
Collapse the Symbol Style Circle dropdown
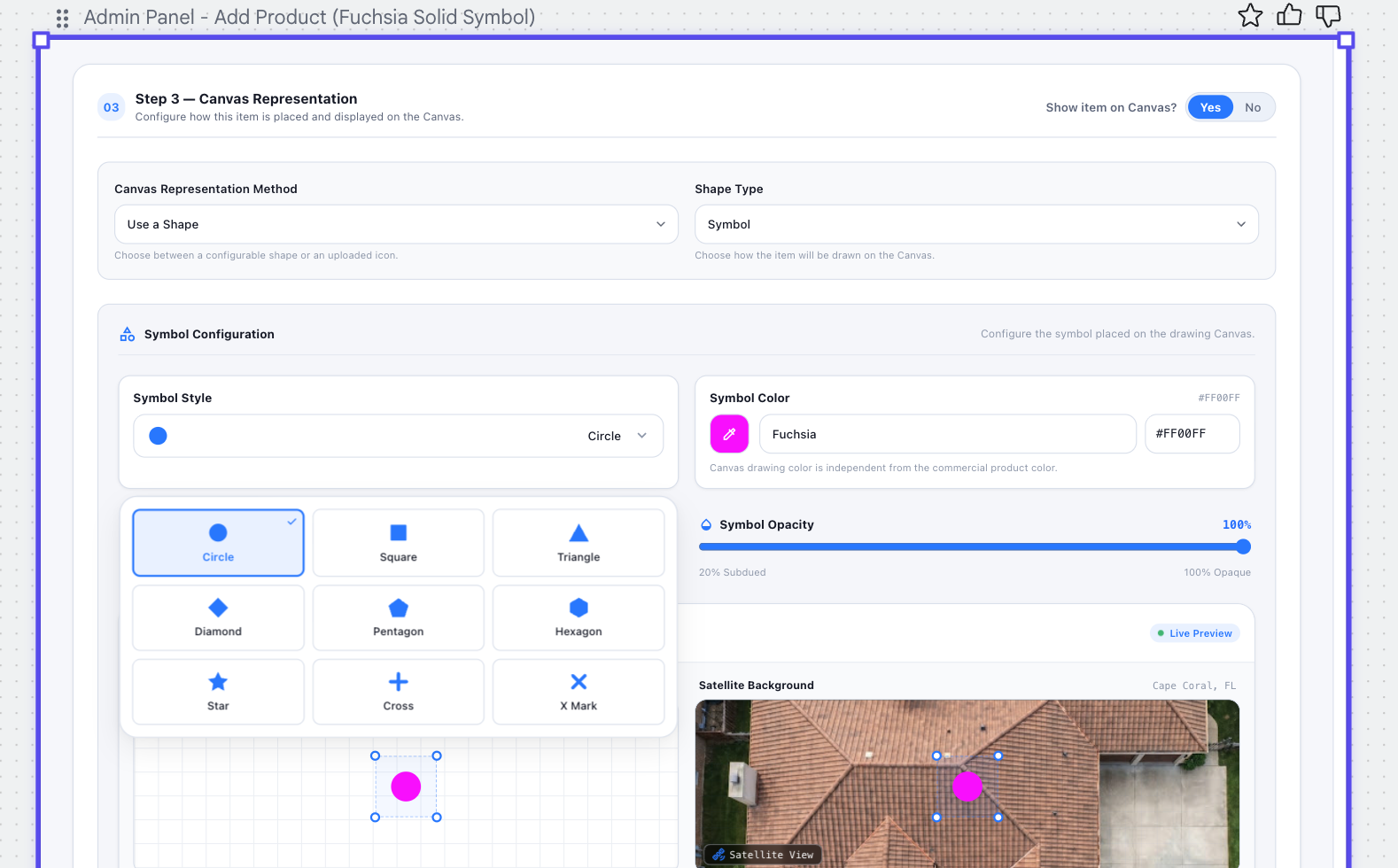[x=398, y=436]
